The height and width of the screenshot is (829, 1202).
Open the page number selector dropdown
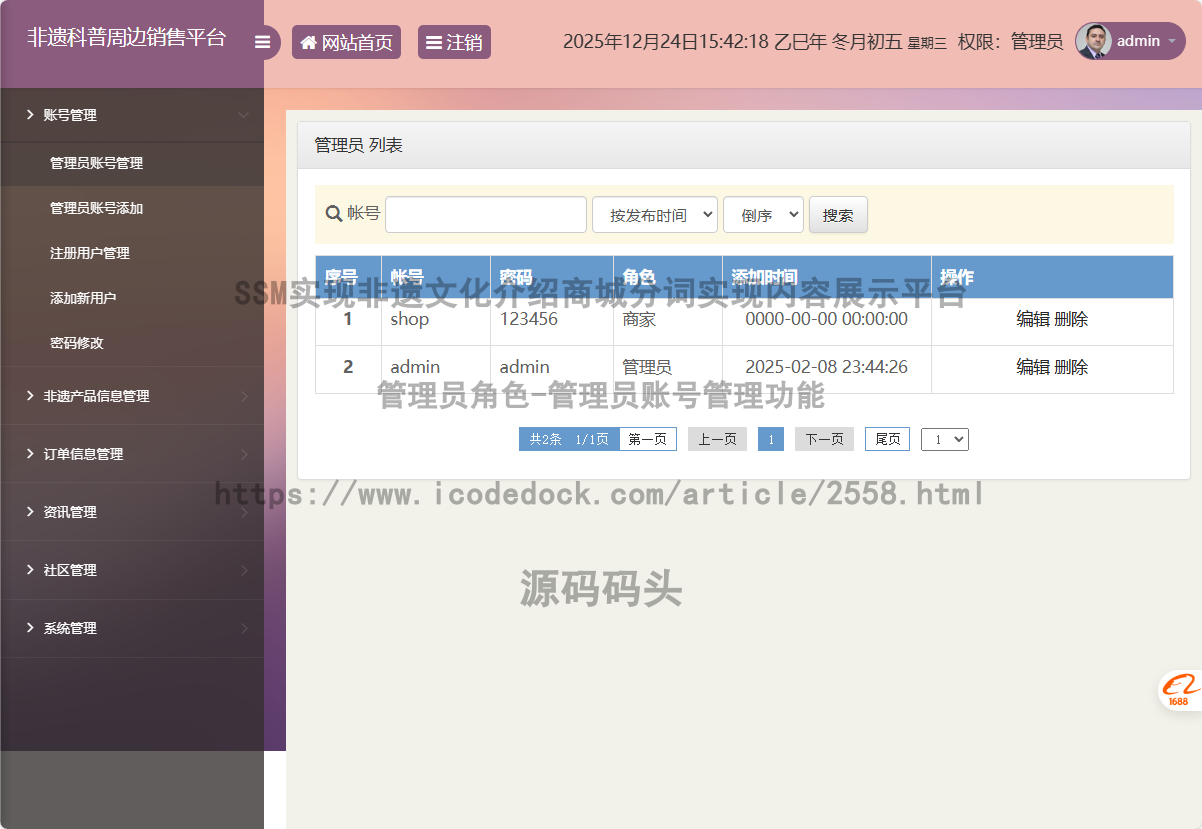pos(944,439)
